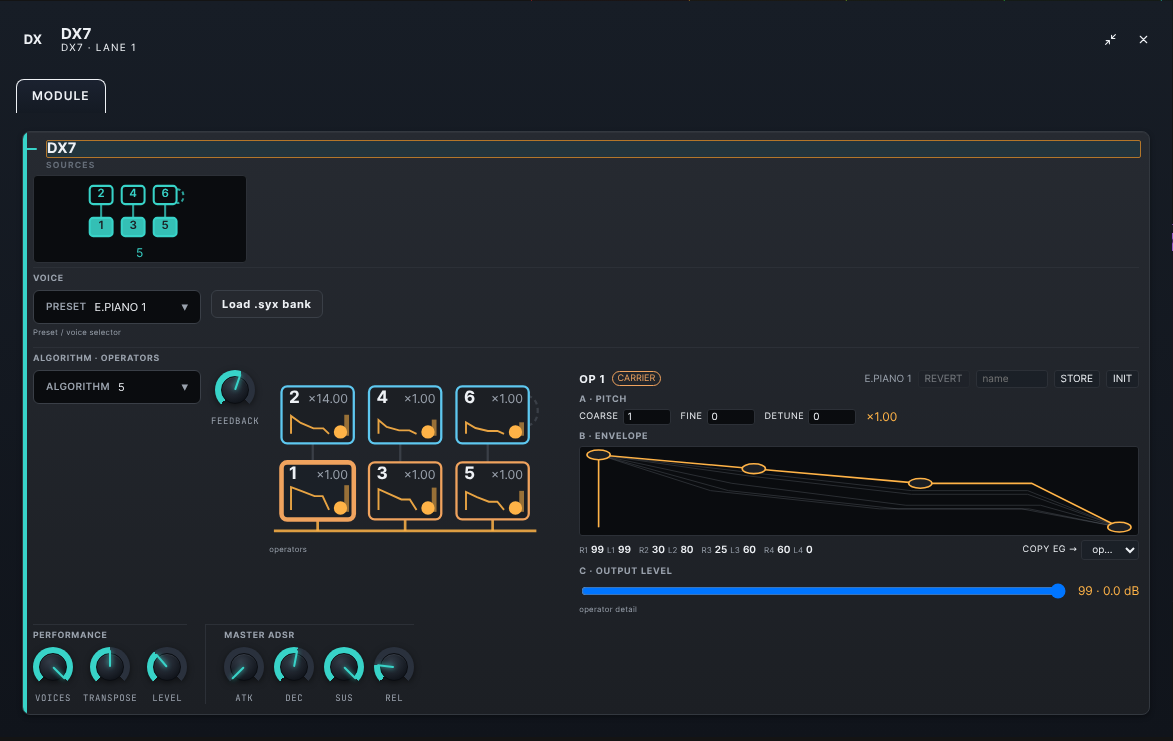Screen dimensions: 1173x741
Task: Collapse the DX7 panel with shrink icon
Action: 1110,40
